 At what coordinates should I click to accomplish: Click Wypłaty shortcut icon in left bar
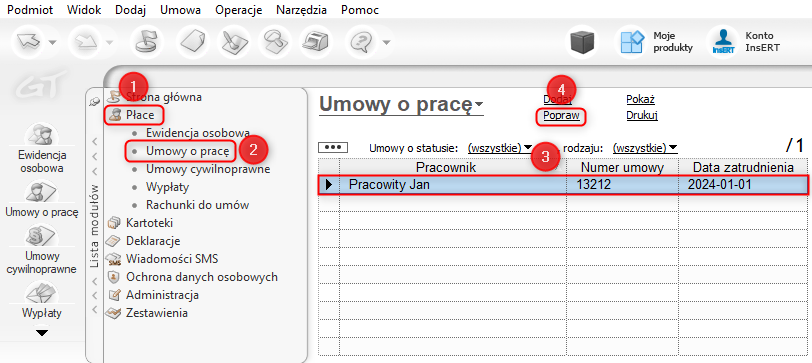[x=41, y=293]
